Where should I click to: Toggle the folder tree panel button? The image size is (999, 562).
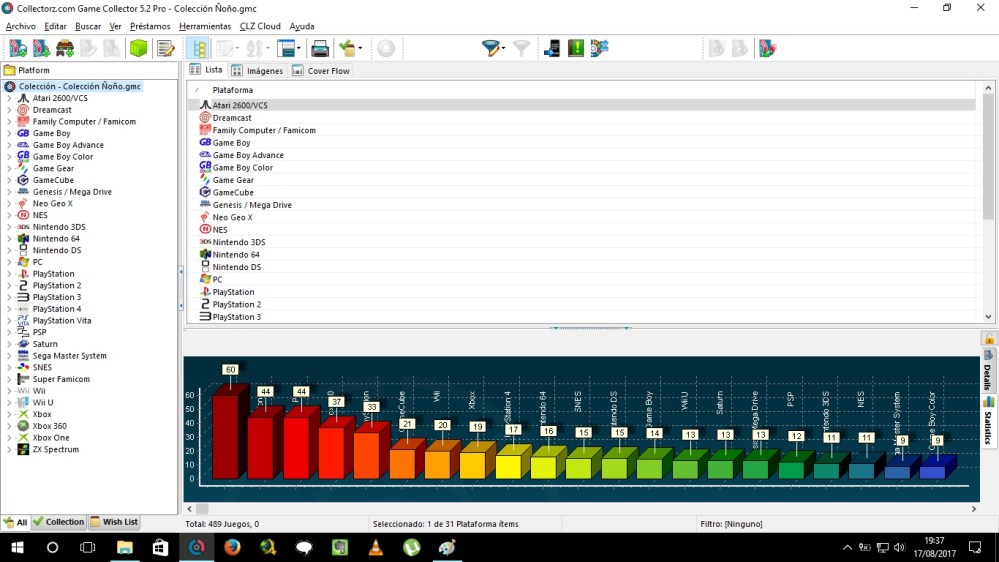199,48
